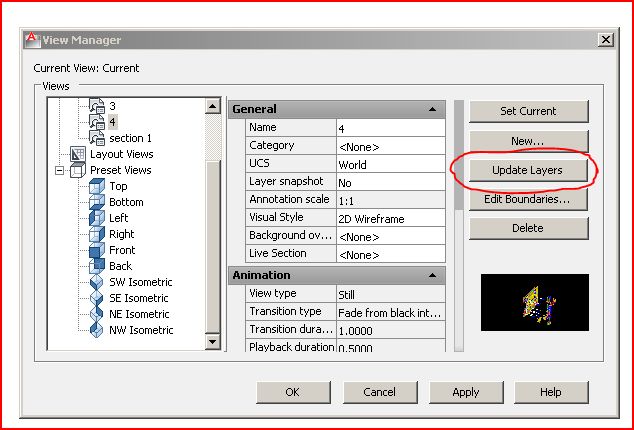The height and width of the screenshot is (430, 634).
Task: Click the Bottom view cube icon
Action: (x=97, y=202)
